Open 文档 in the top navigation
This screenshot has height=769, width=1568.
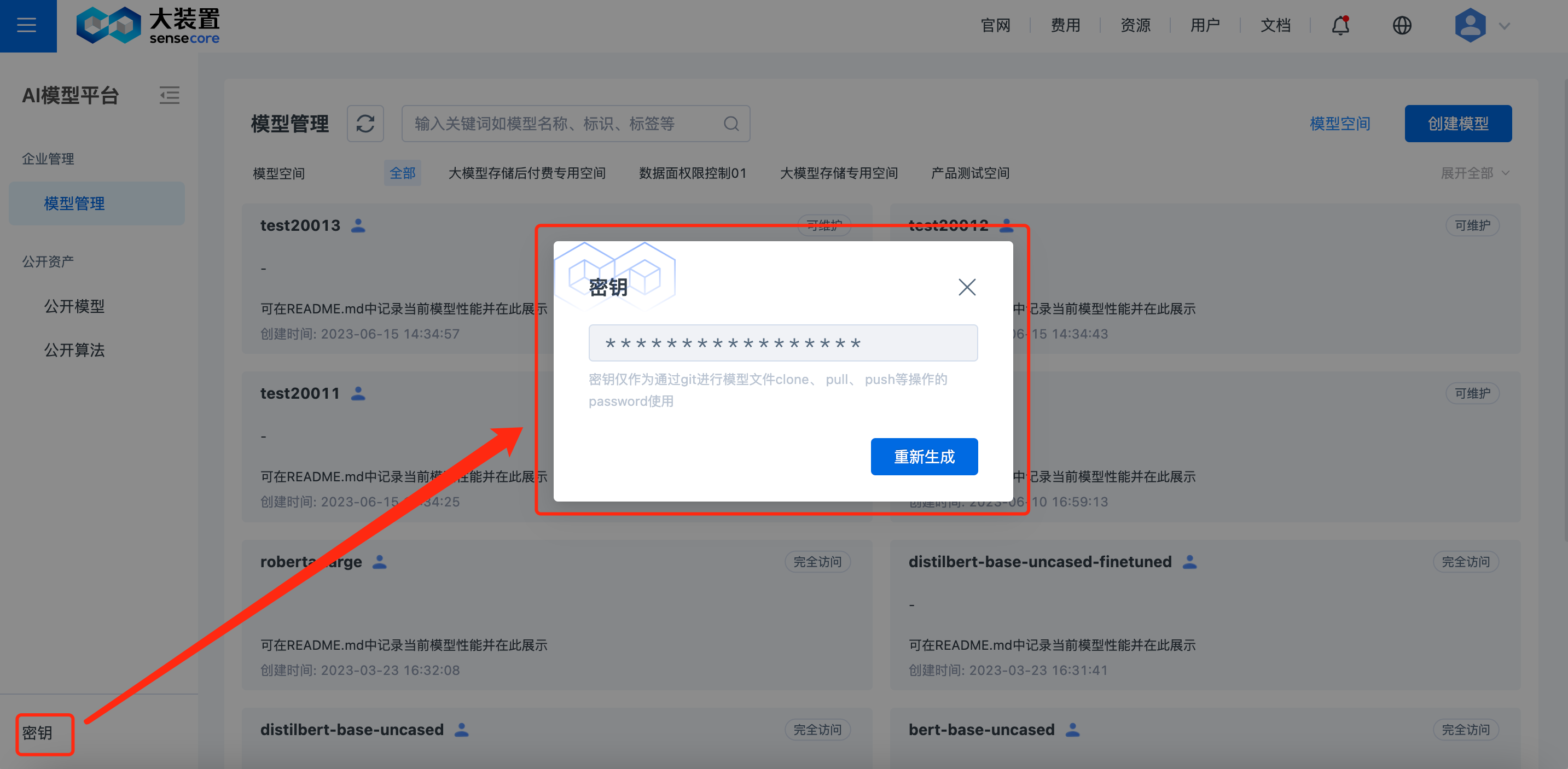1275,26
